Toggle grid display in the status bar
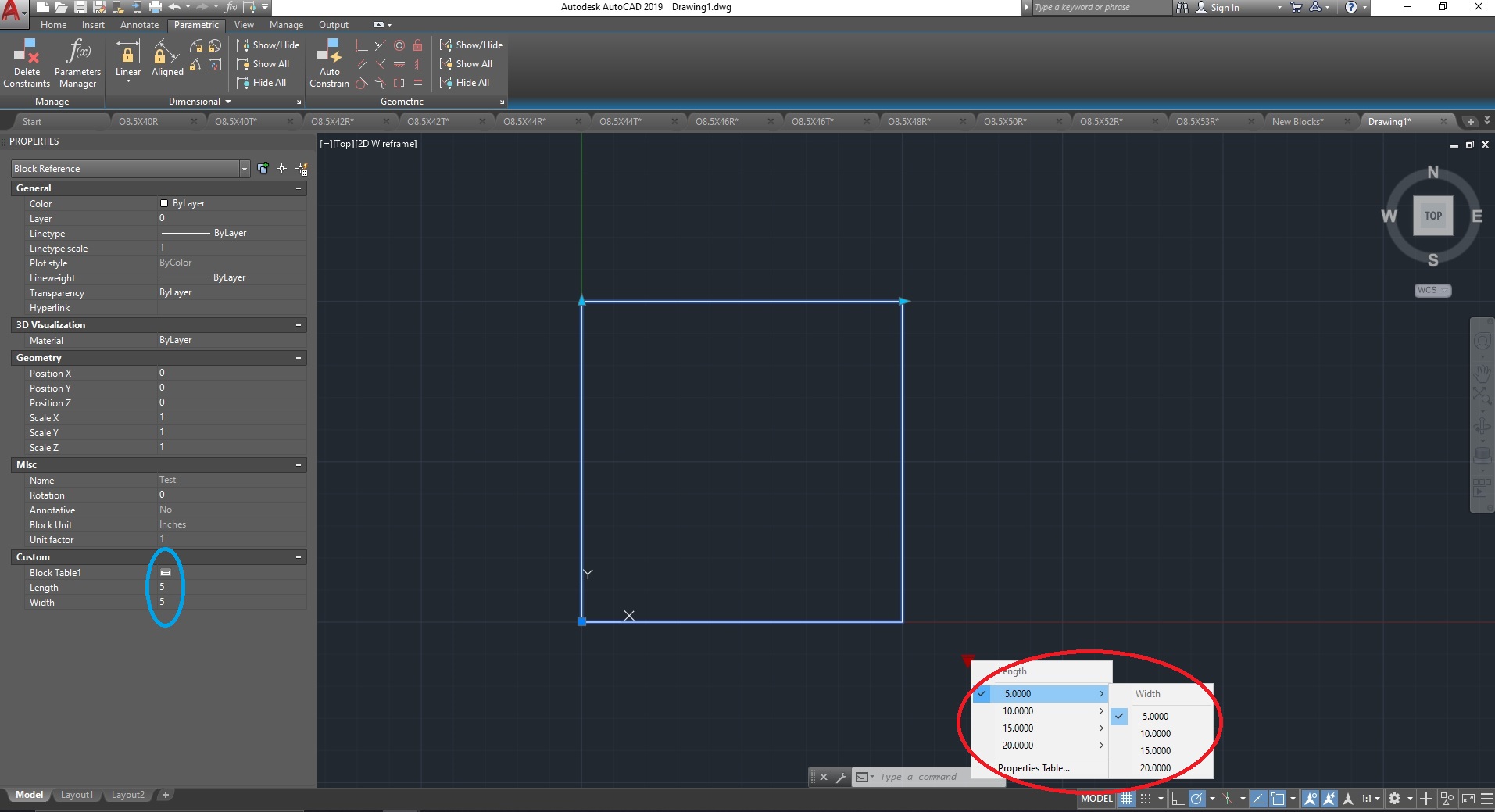The image size is (1495, 812). point(1126,799)
